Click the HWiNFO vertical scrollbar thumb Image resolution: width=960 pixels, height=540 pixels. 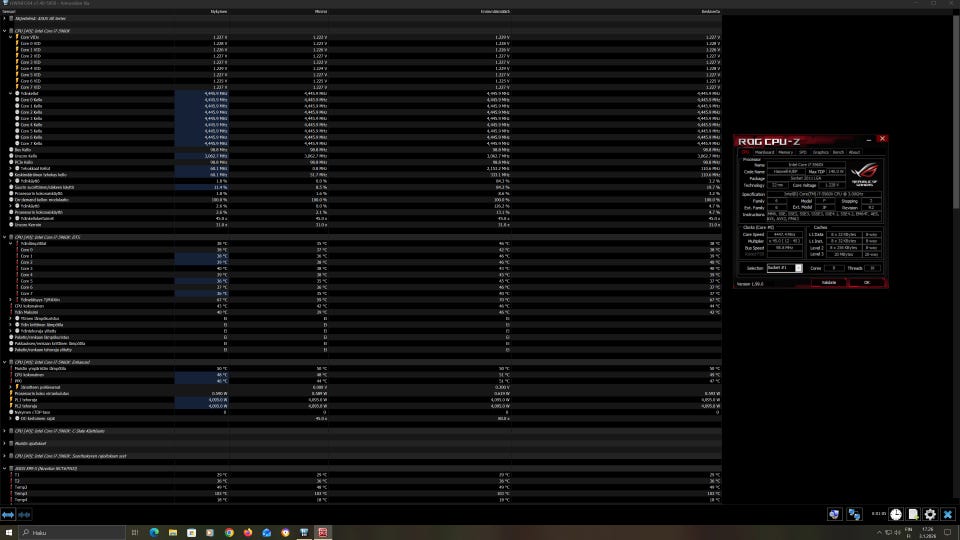956,111
